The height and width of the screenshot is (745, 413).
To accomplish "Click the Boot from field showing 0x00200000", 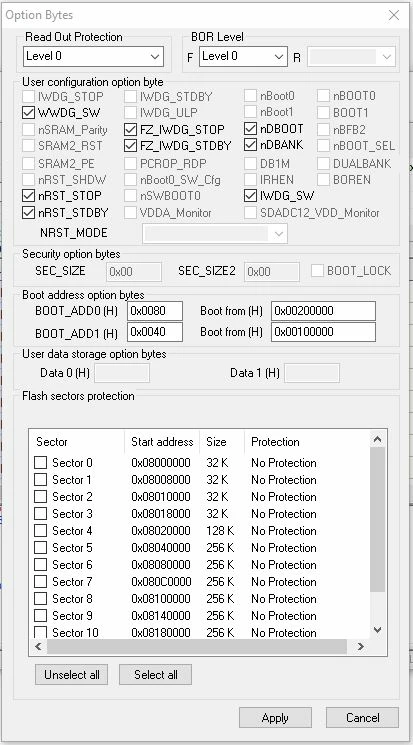I will [323, 311].
